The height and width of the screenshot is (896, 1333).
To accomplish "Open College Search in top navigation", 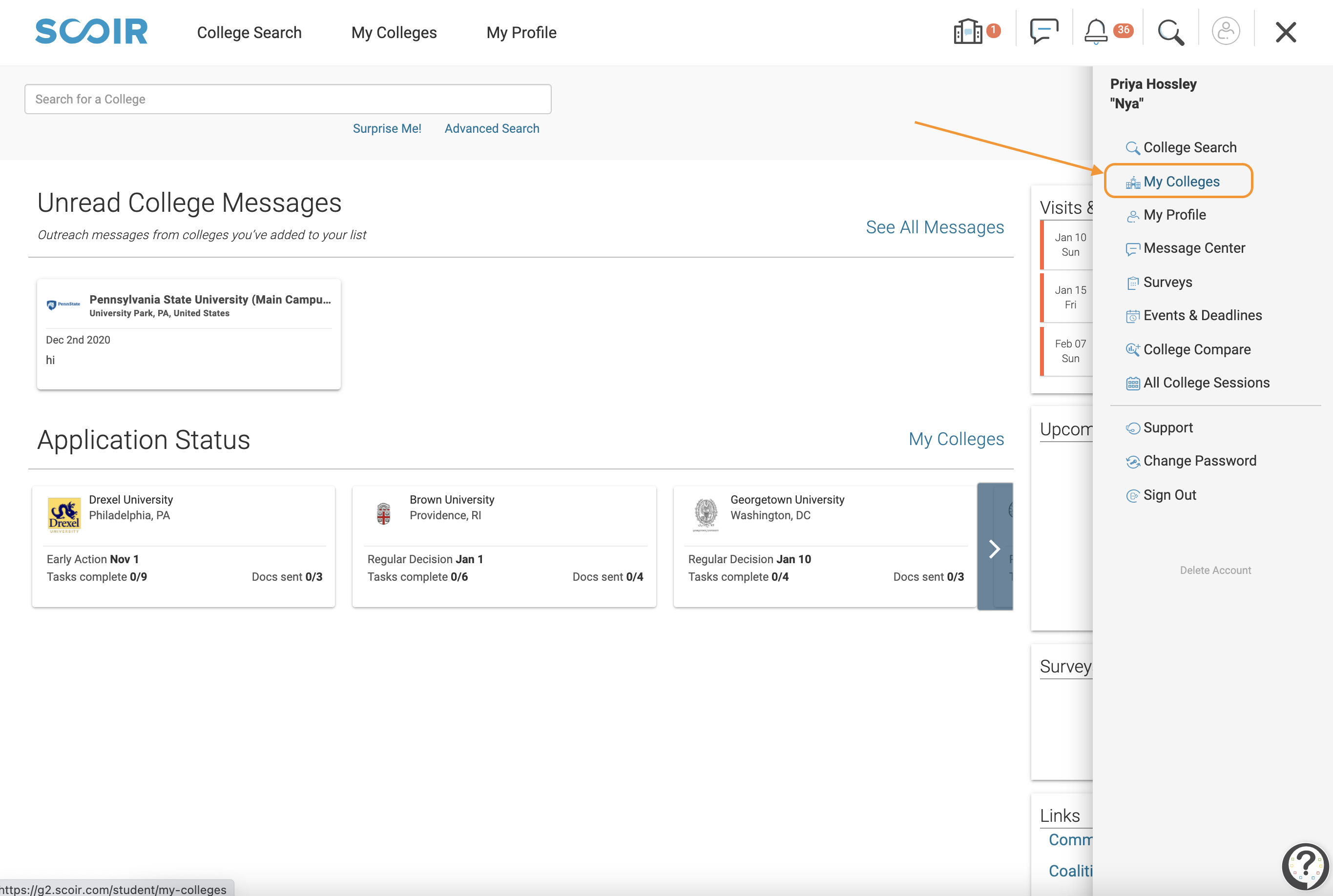I will pos(249,33).
